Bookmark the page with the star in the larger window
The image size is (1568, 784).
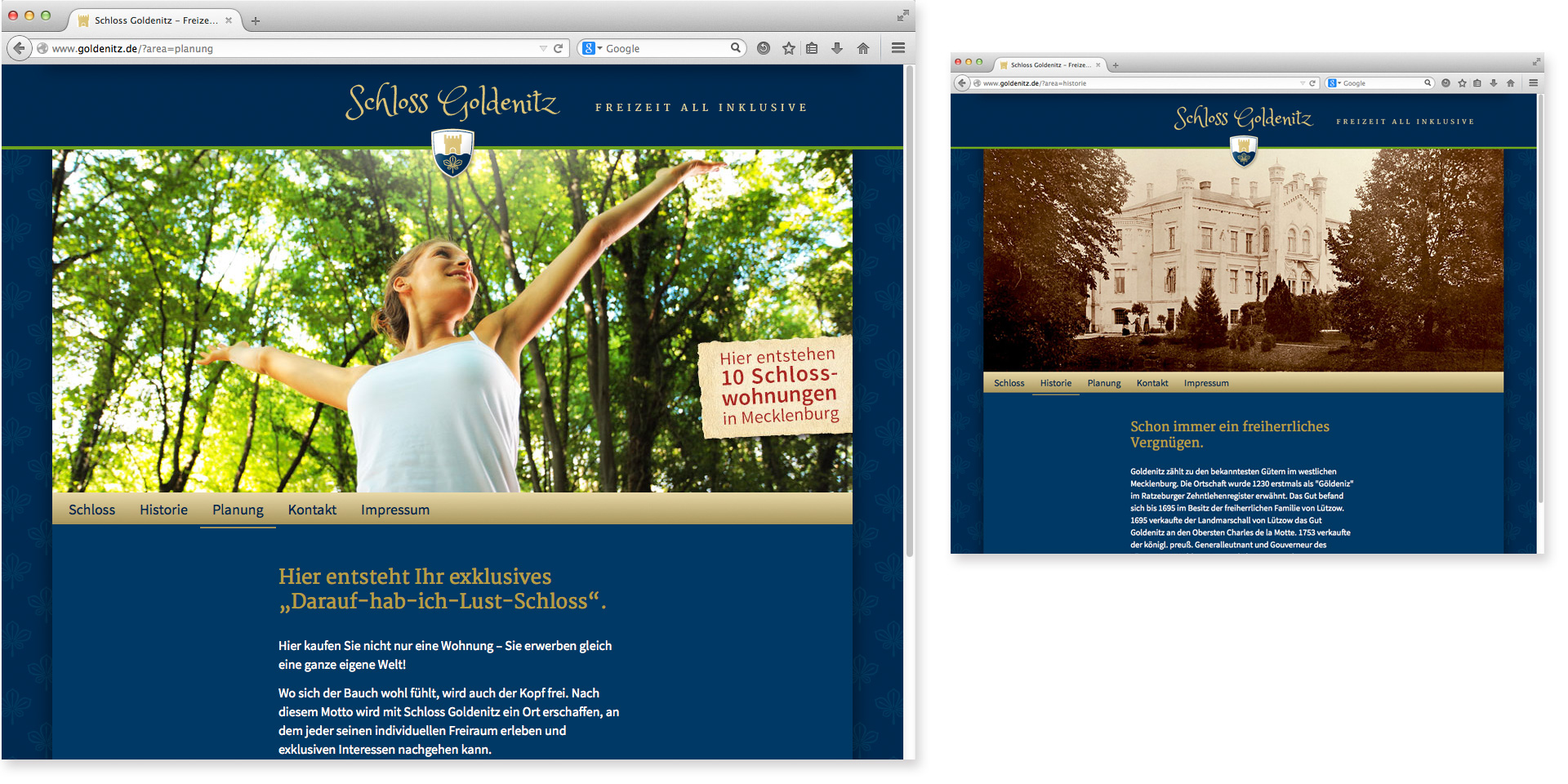click(x=788, y=48)
